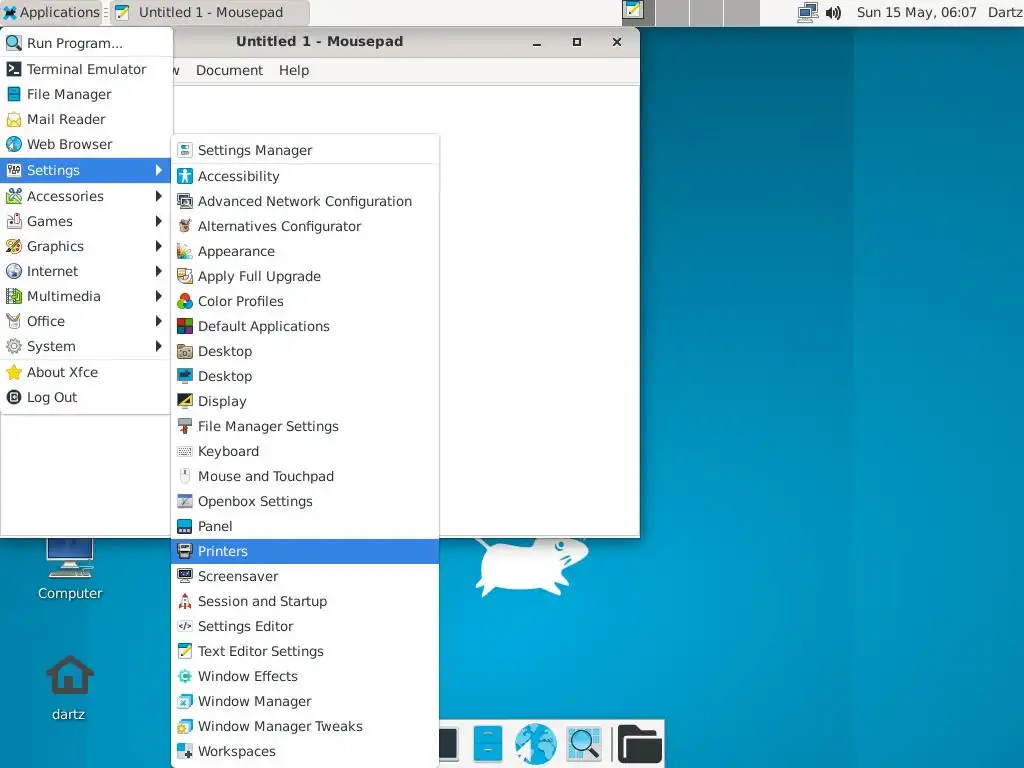1024x768 pixels.
Task: Expand the System submenu
Action: click(x=86, y=346)
